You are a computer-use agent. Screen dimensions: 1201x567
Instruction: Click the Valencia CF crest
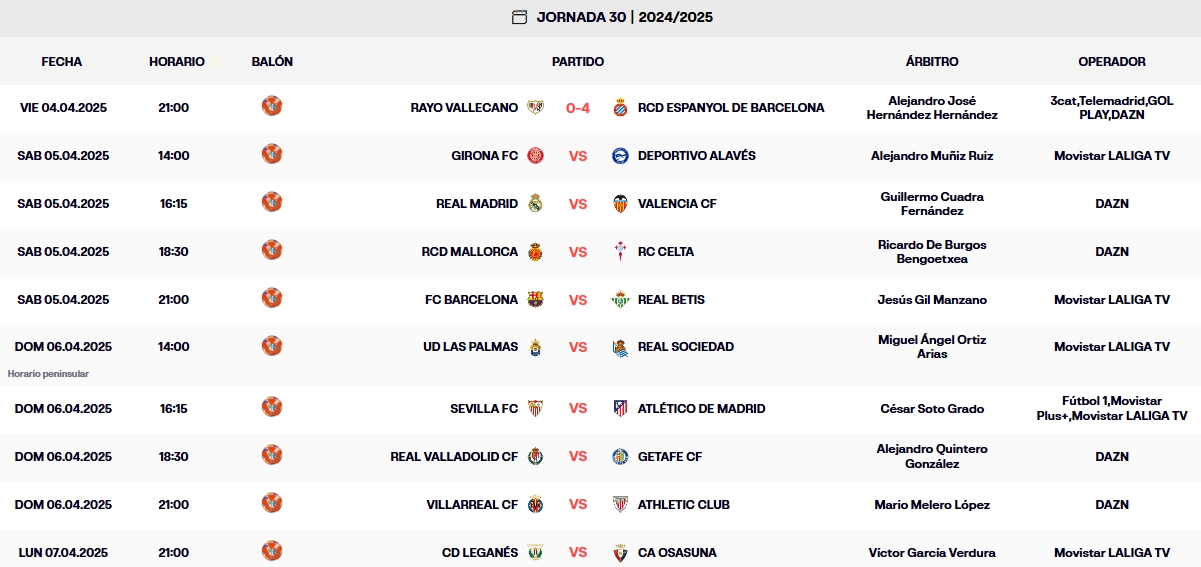[x=620, y=204]
